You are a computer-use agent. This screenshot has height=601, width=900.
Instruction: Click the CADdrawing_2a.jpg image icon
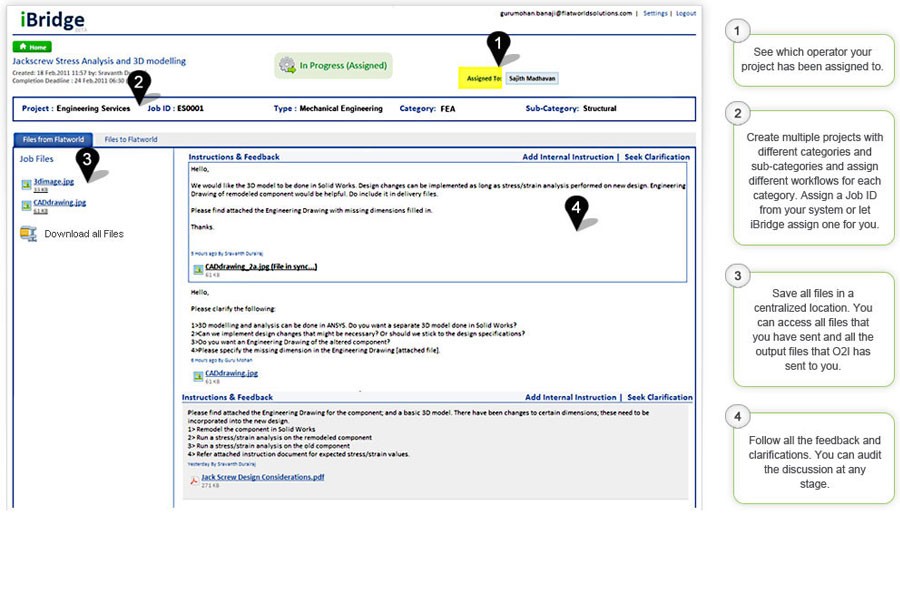(x=197, y=269)
